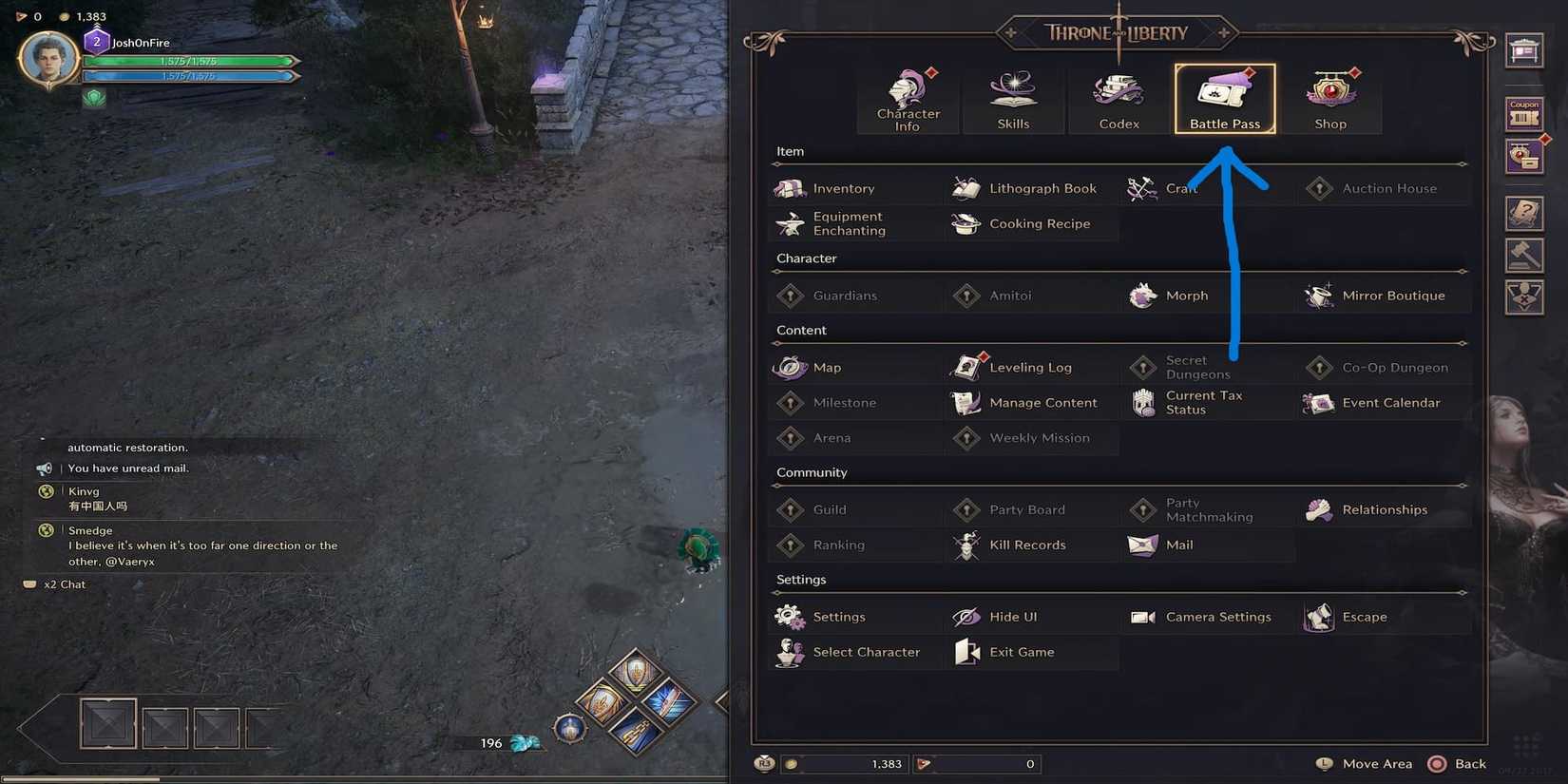Screen dimensions: 1568x784
Task: Switch to the Battle Pass tab
Action: pyautogui.click(x=1225, y=99)
